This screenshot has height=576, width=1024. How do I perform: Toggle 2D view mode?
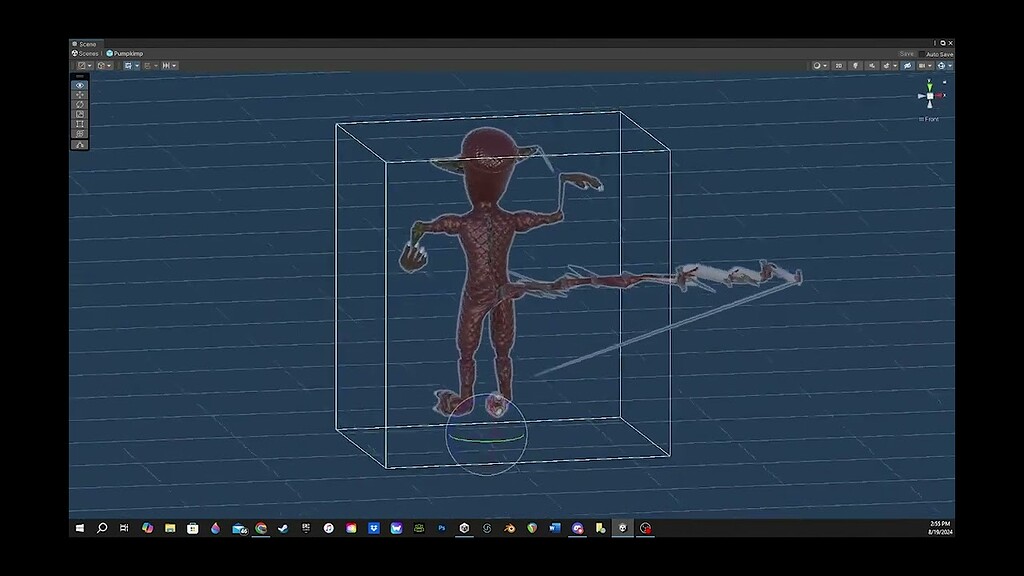(839, 66)
